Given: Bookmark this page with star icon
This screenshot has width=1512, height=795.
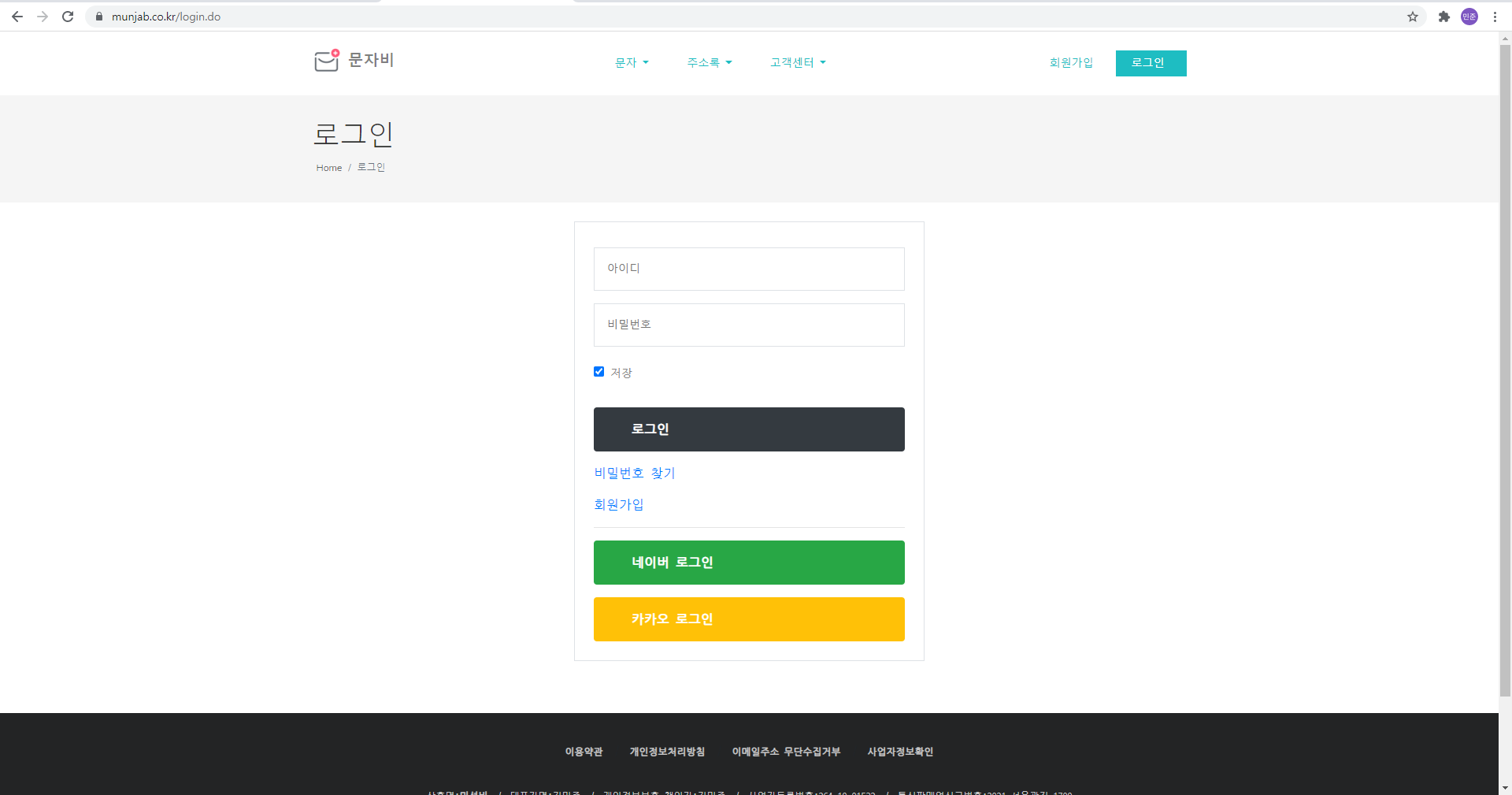Looking at the screenshot, I should (x=1413, y=17).
